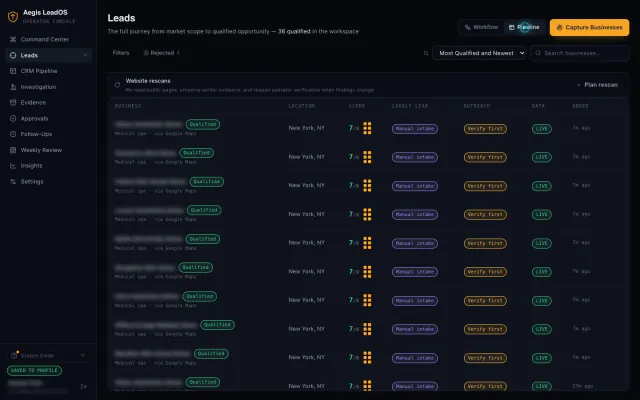
Task: Click the SAVED TO PROFILE badge
Action: coord(34,370)
